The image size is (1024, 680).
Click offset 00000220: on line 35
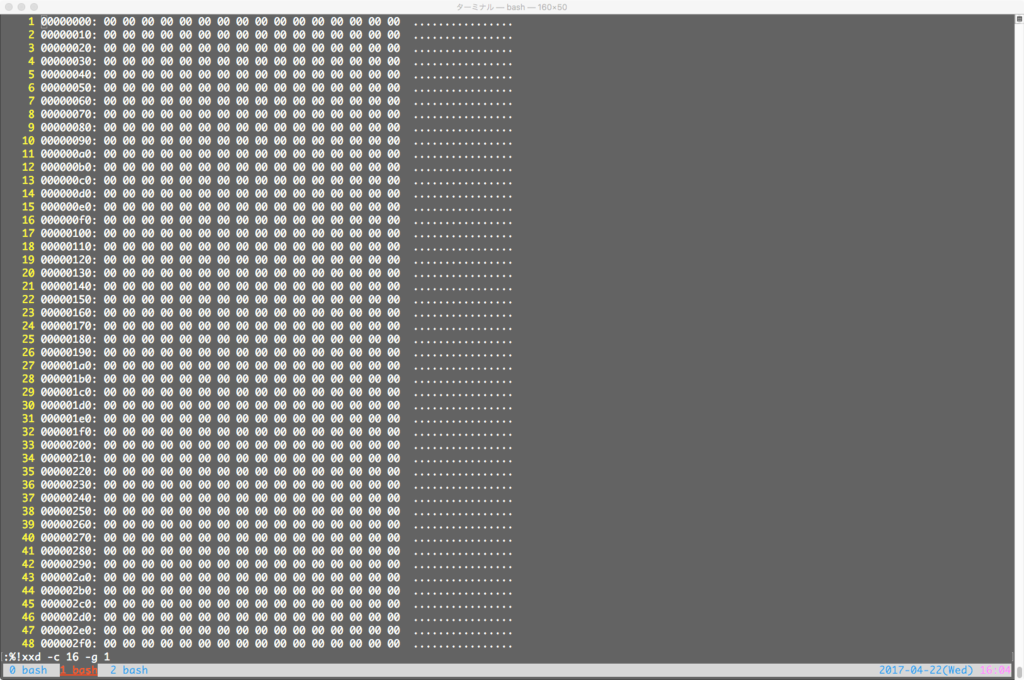pyautogui.click(x=69, y=471)
